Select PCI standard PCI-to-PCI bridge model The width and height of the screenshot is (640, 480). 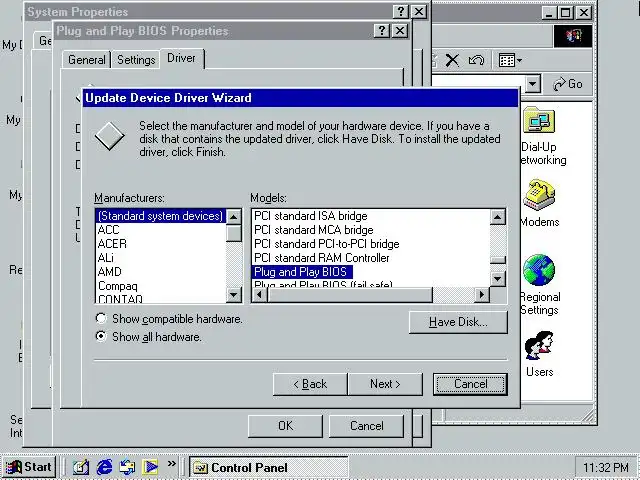click(x=327, y=244)
